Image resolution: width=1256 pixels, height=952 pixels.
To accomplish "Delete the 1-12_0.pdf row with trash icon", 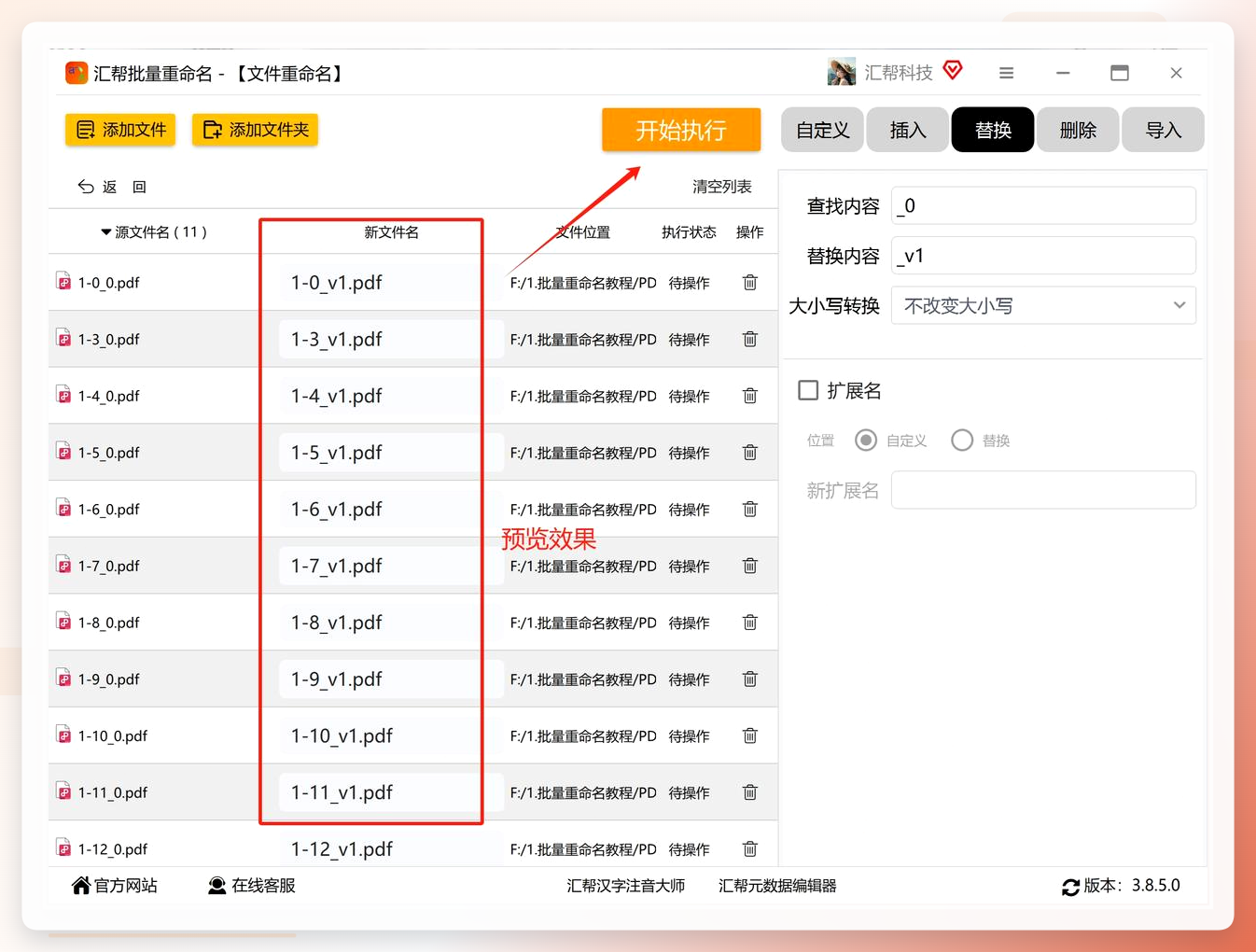I will (749, 848).
